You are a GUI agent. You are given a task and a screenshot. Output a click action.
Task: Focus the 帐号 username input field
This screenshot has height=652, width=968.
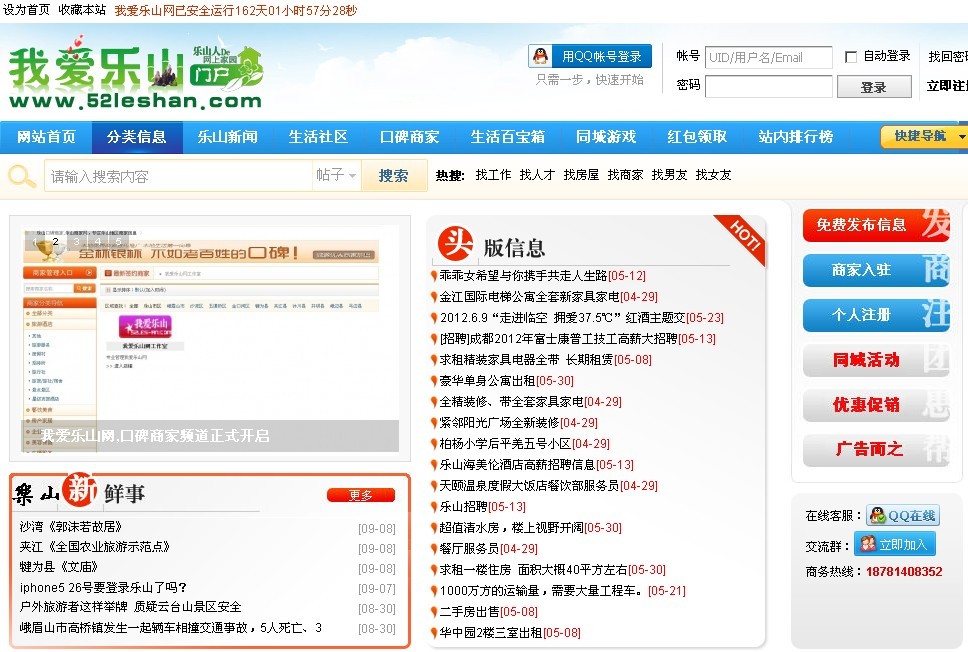coord(769,57)
